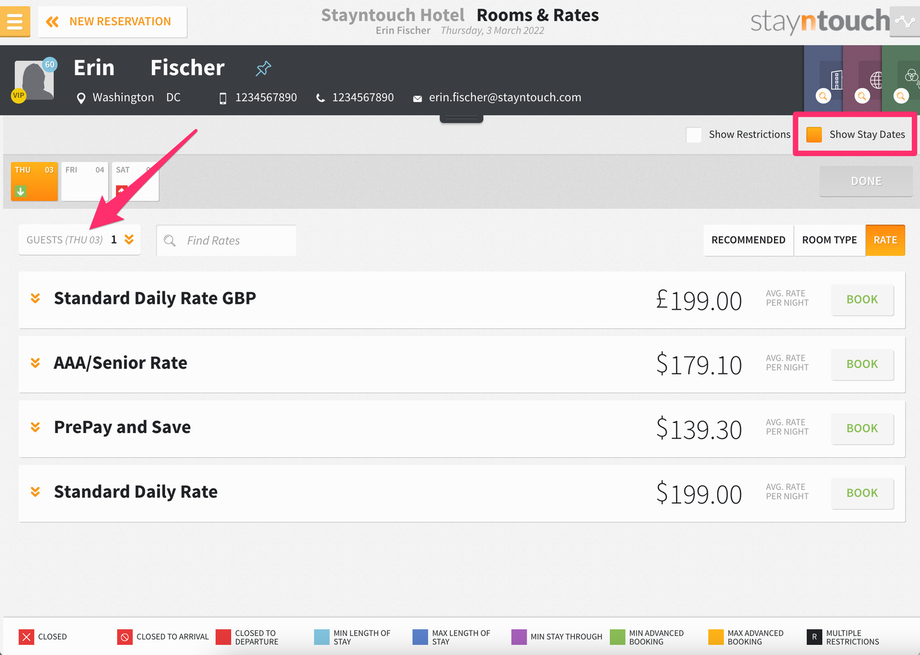The width and height of the screenshot is (920, 655).
Task: Click the mobile phone icon
Action: tap(222, 98)
